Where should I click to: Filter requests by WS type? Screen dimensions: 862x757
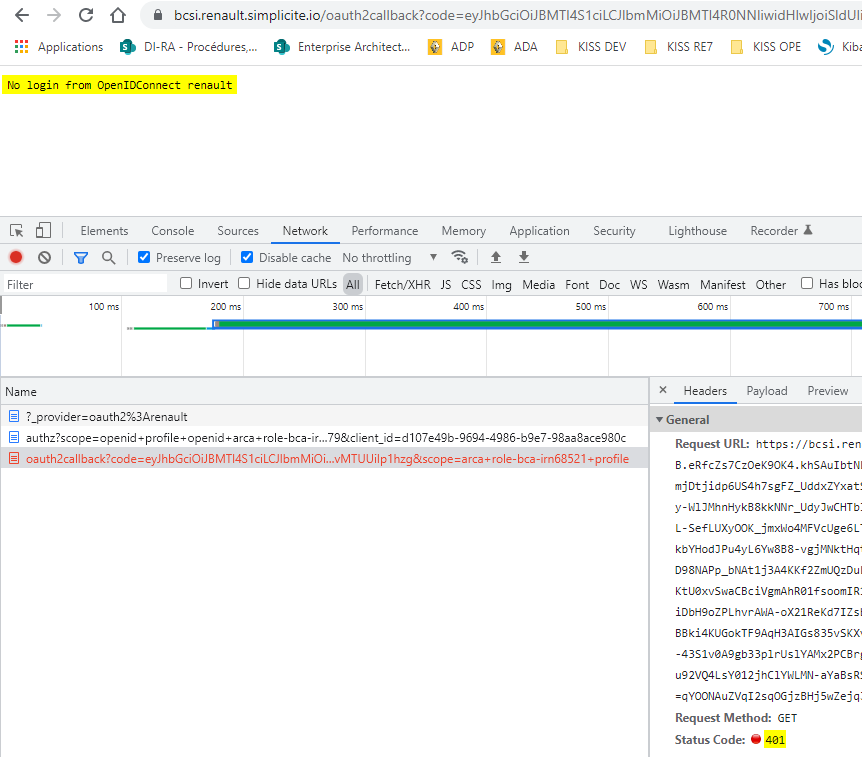click(639, 284)
